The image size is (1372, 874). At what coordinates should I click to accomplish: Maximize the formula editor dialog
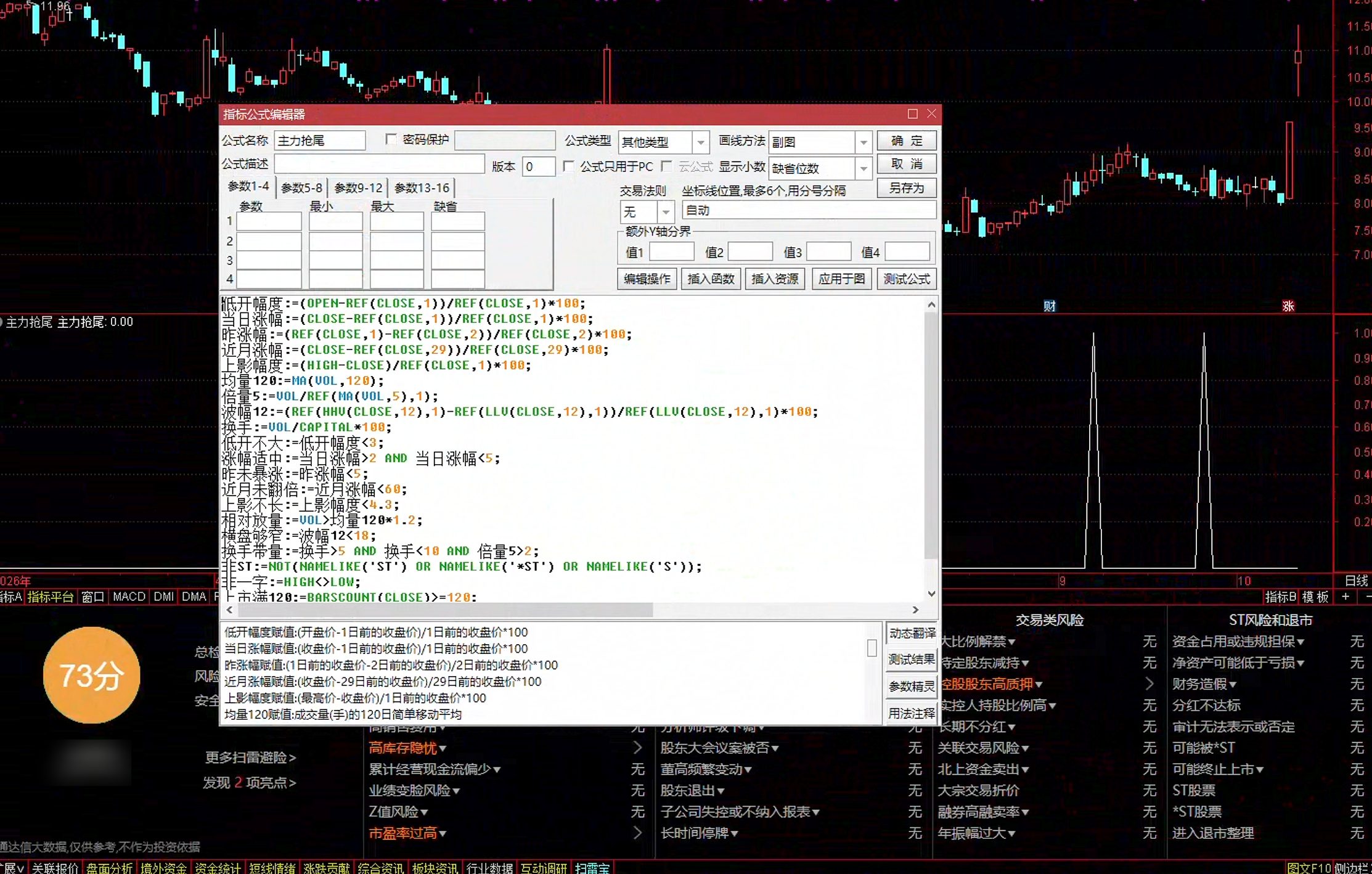coord(913,114)
